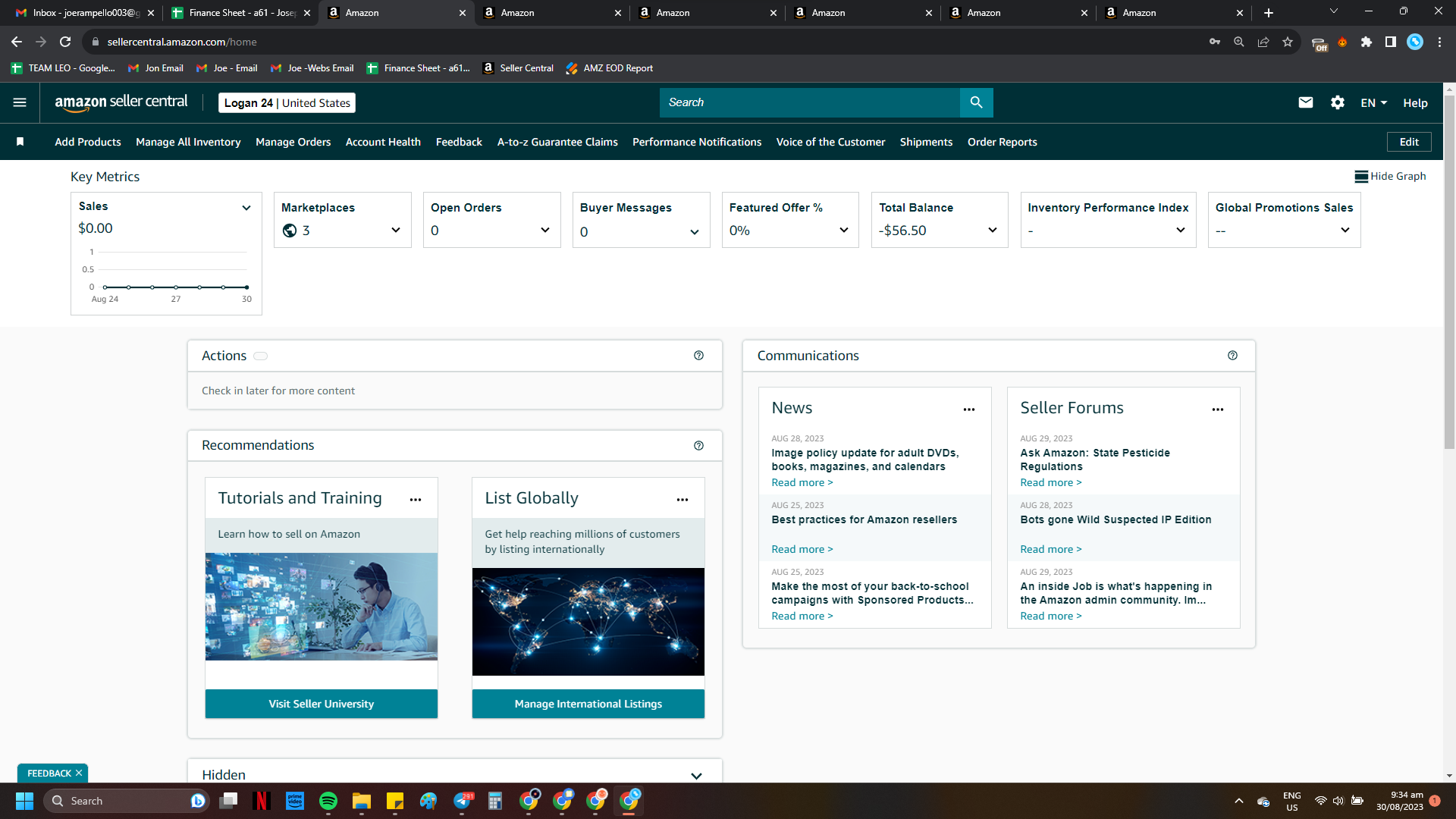Open the Help link
1456x819 pixels.
[x=1415, y=103]
